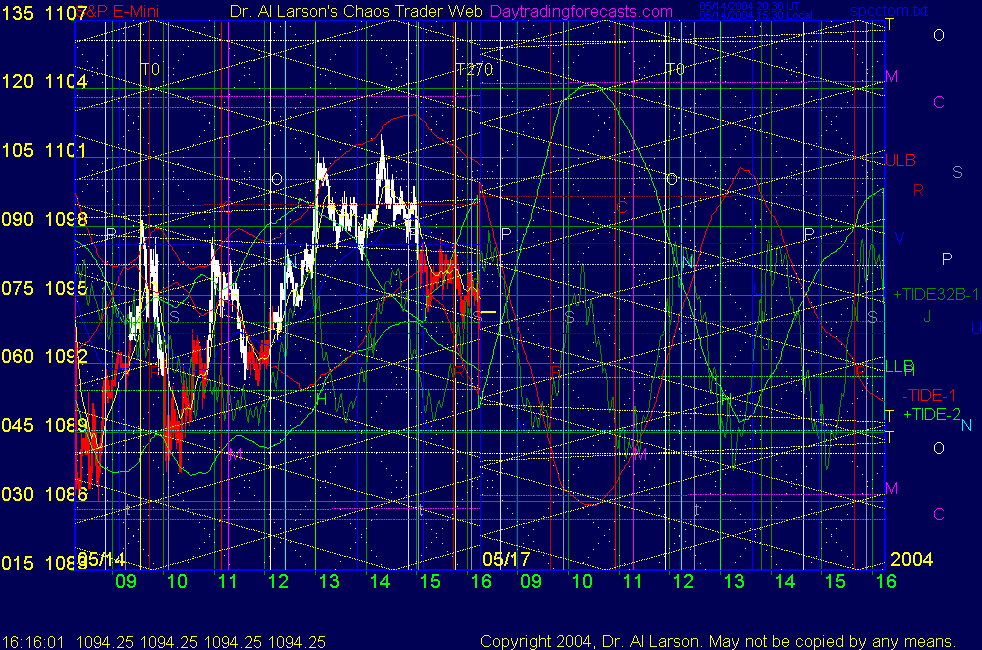The height and width of the screenshot is (650, 982).
Task: Click the "075 1095" price axis label
Action: tap(44, 288)
